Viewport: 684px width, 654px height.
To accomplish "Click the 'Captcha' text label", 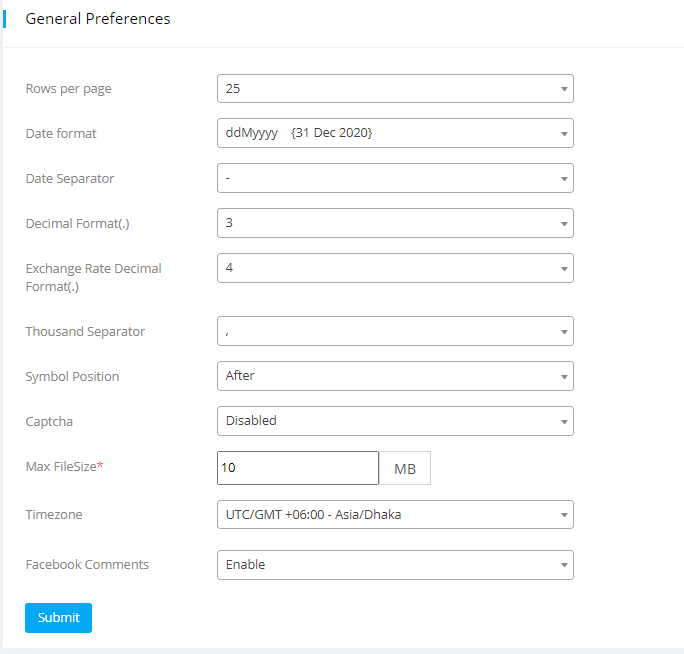I will (x=50, y=422).
